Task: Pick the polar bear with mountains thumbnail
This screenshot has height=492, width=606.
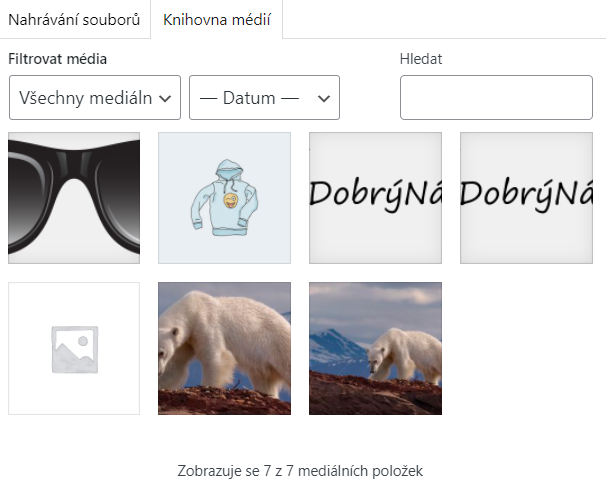Action: [x=375, y=349]
